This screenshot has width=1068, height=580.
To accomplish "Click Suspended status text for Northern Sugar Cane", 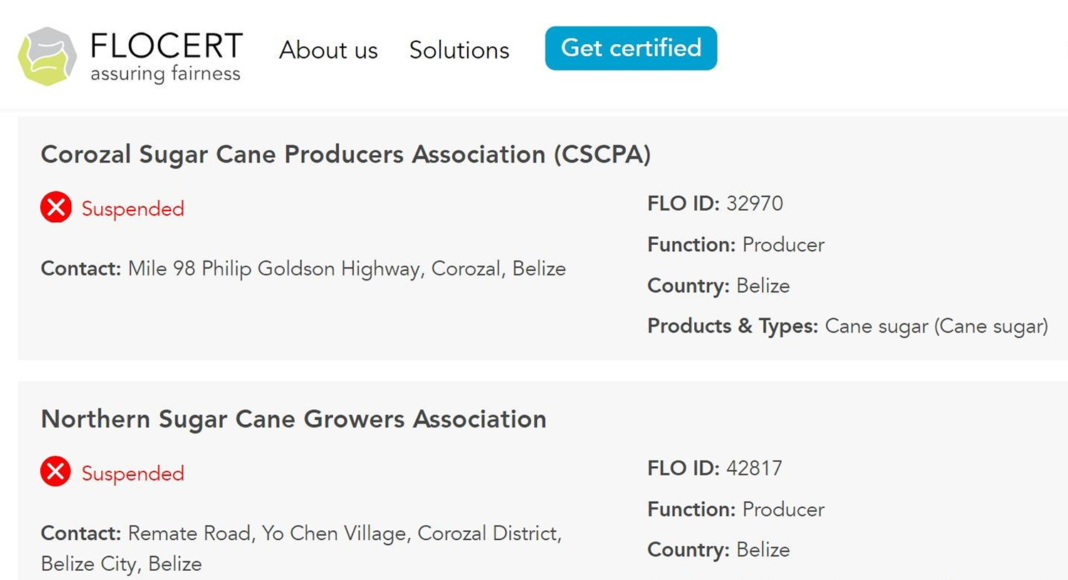I will (x=133, y=473).
